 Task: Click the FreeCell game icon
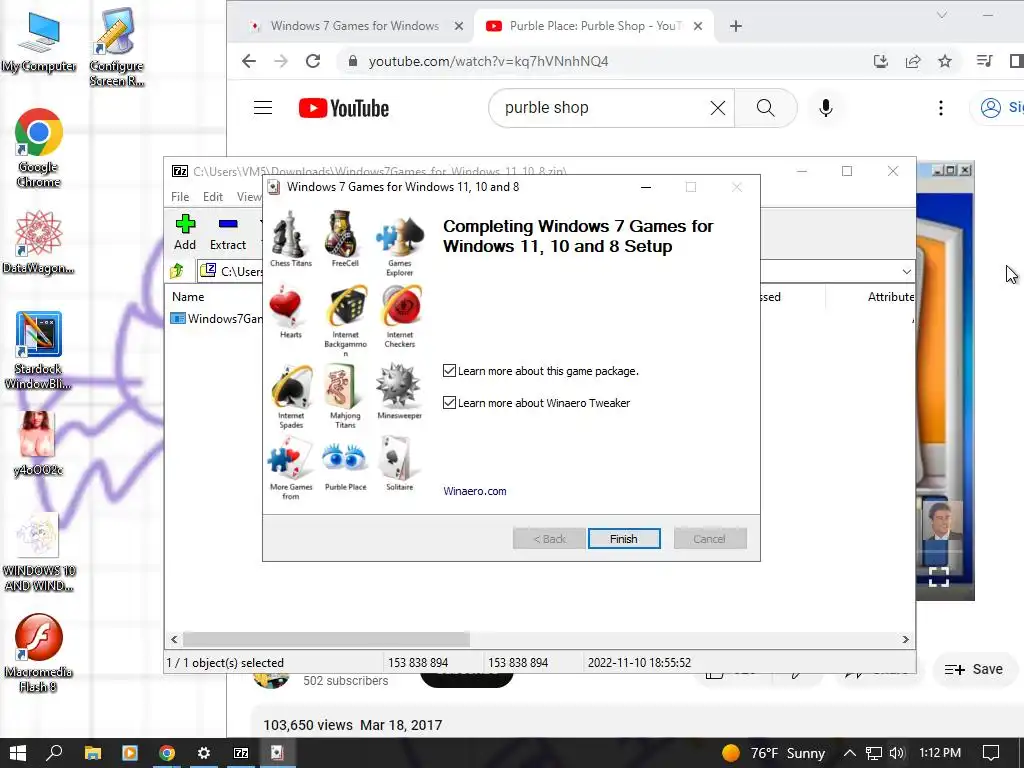344,234
